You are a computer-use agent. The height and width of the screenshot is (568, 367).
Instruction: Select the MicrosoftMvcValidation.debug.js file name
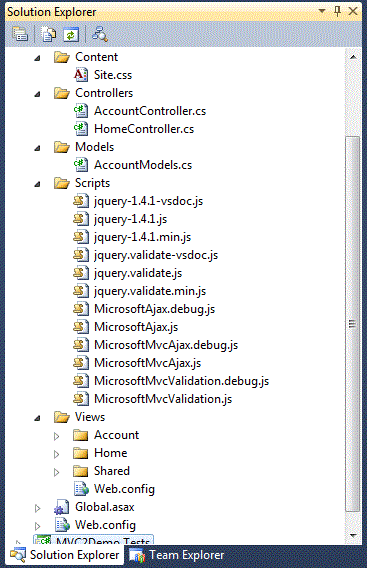coord(182,381)
